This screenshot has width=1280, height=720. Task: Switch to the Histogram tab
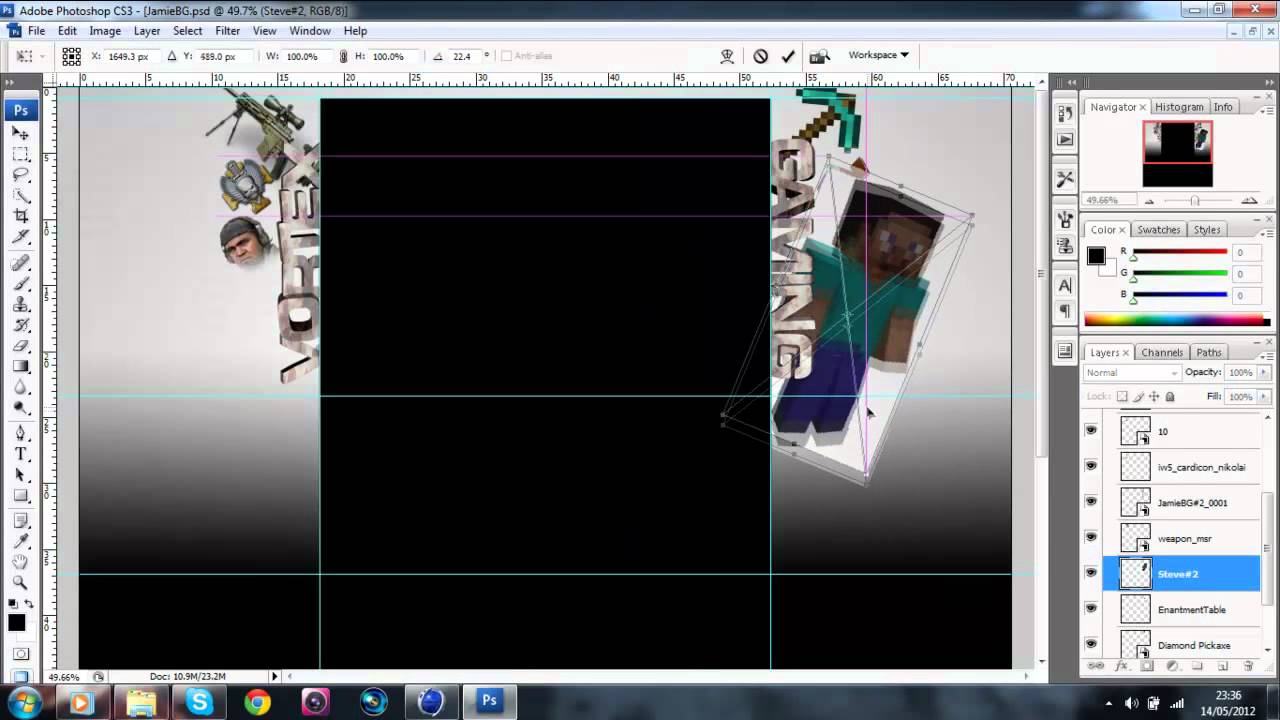(x=1179, y=107)
